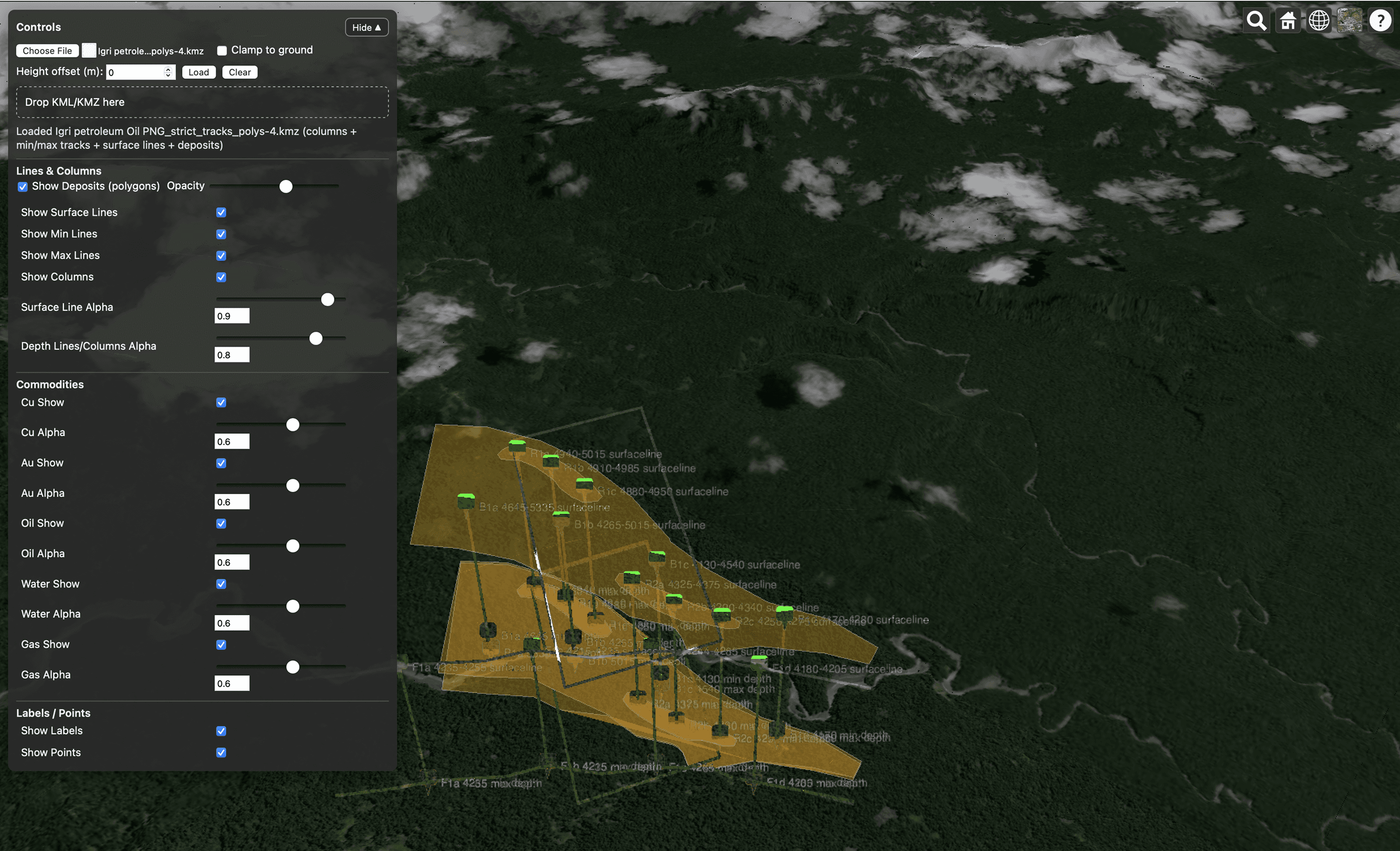The height and width of the screenshot is (851, 1400).
Task: Uncheck Show Deposits (polygons)
Action: (x=23, y=186)
